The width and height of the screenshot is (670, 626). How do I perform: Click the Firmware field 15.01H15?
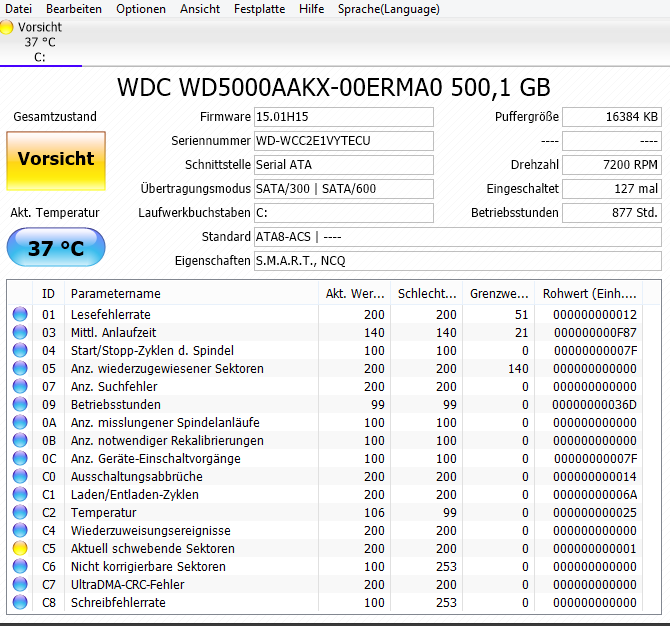point(344,117)
